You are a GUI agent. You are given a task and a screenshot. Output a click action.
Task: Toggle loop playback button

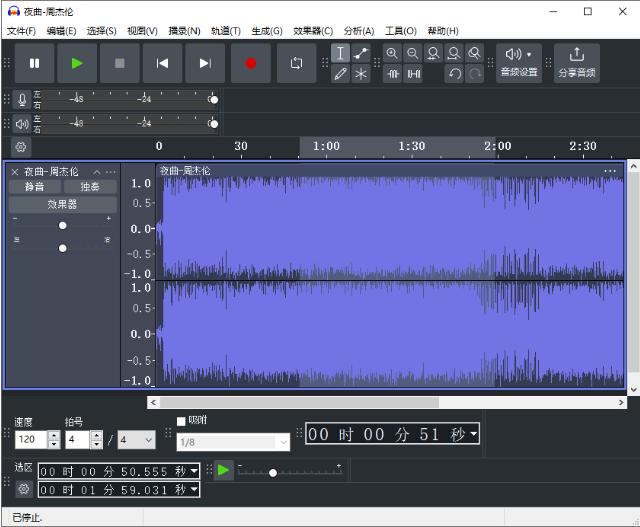pos(296,63)
